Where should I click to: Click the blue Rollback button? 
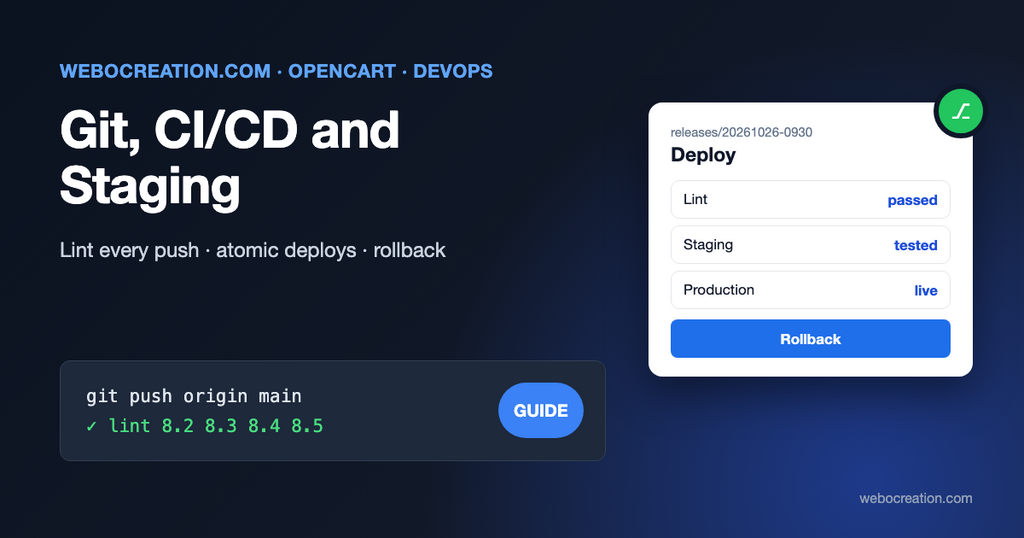click(x=810, y=339)
